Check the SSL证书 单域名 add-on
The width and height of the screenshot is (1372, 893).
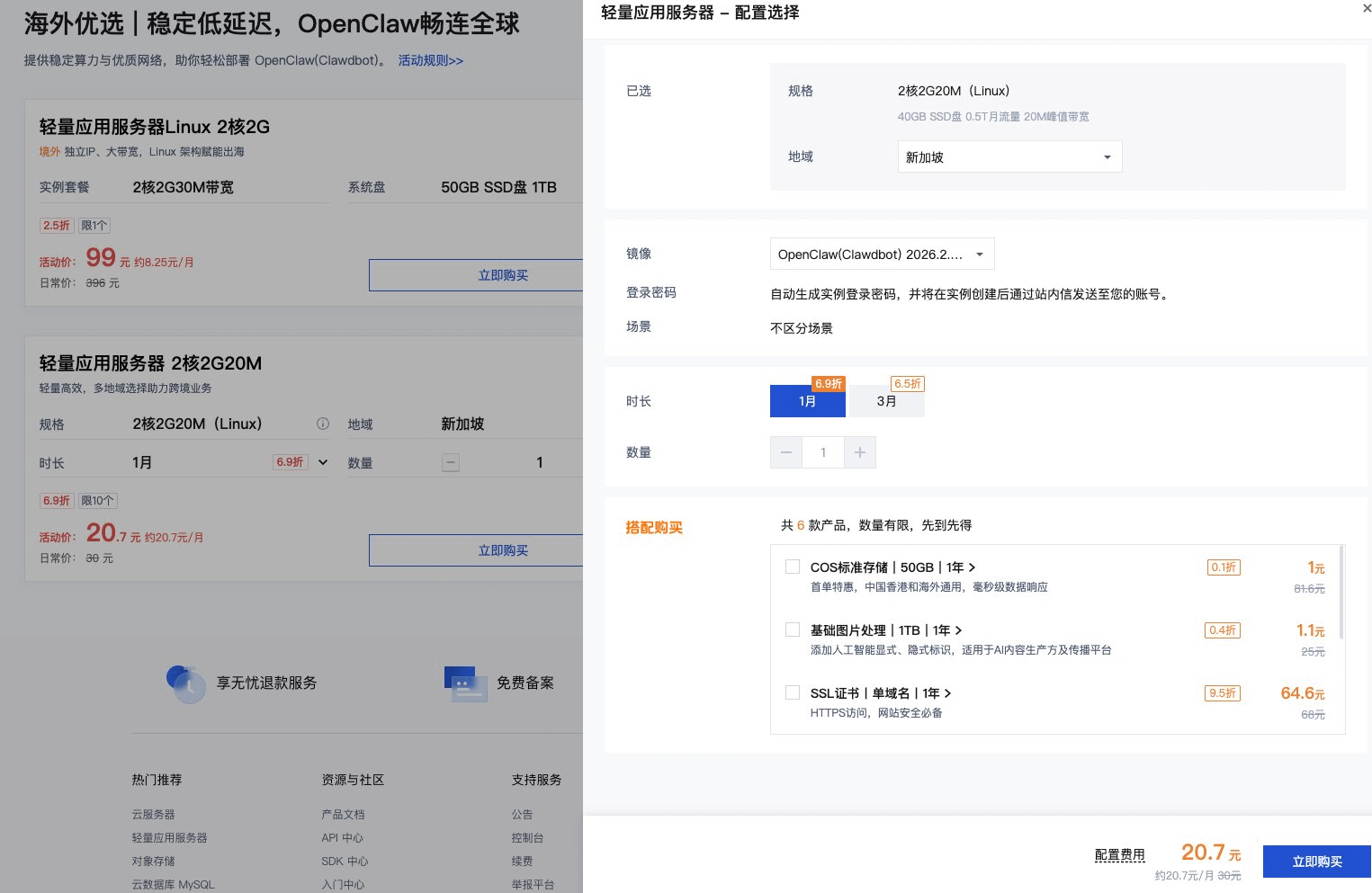[x=793, y=692]
